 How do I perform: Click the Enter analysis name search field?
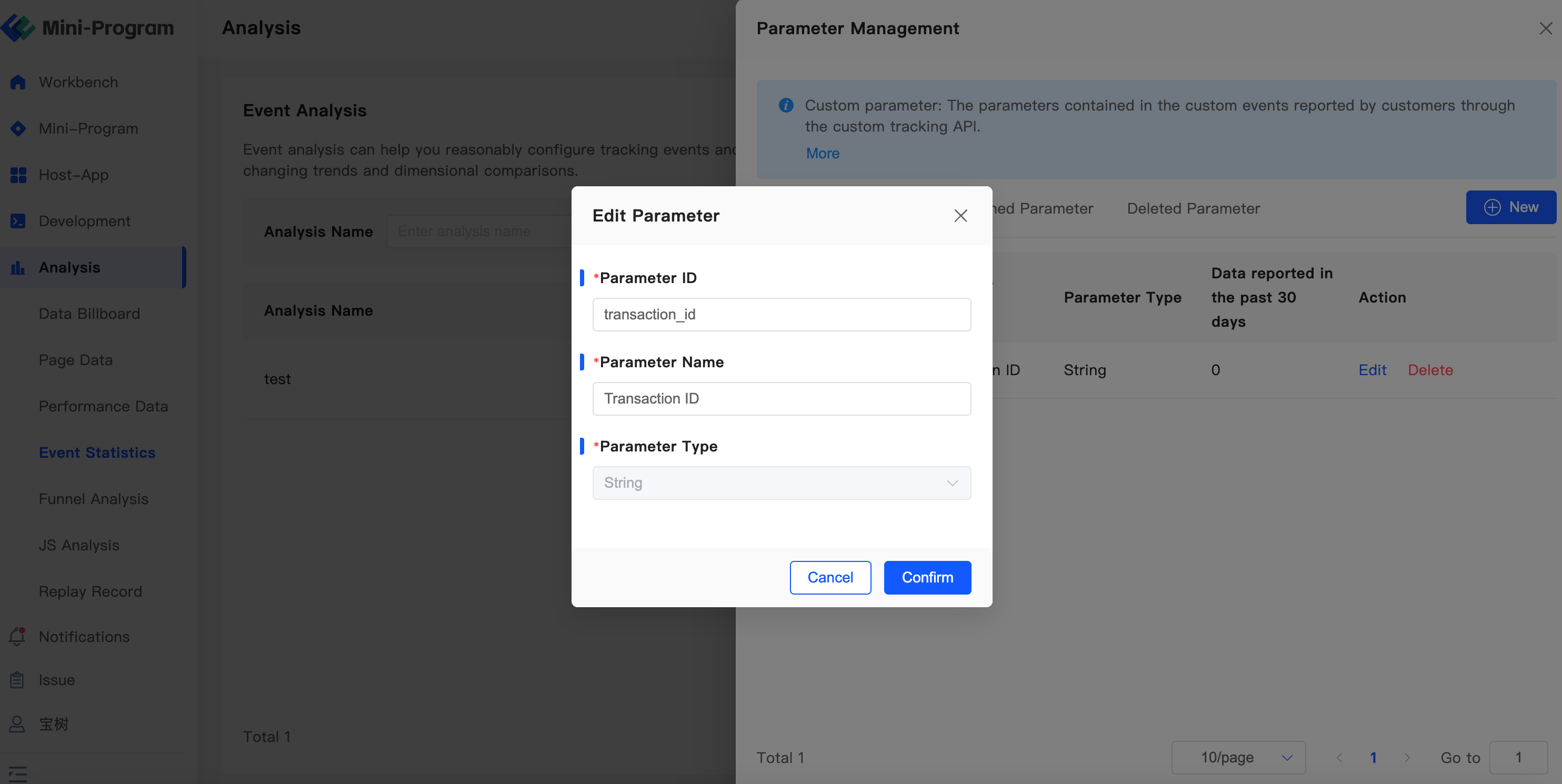pos(479,232)
